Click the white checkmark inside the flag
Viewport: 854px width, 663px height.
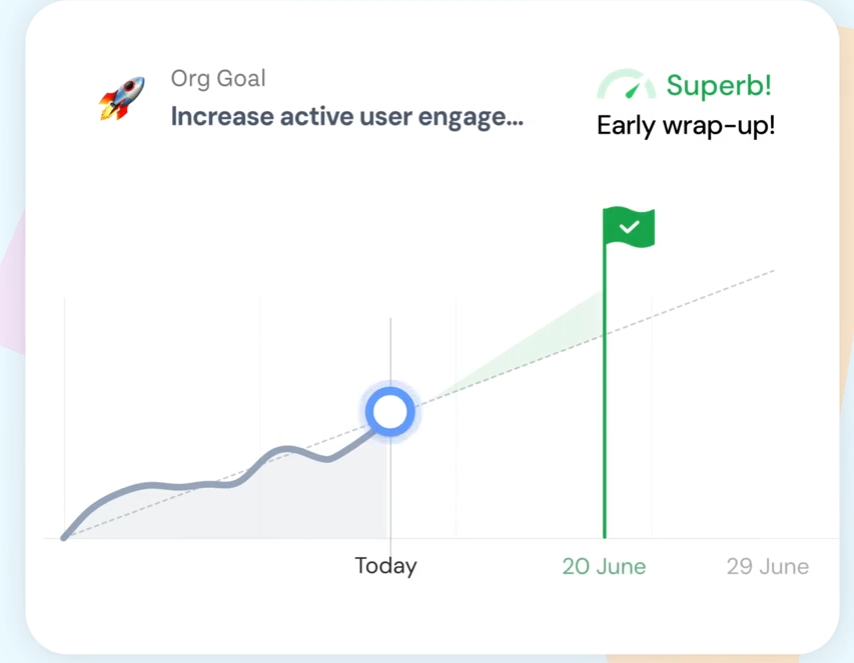pos(629,227)
